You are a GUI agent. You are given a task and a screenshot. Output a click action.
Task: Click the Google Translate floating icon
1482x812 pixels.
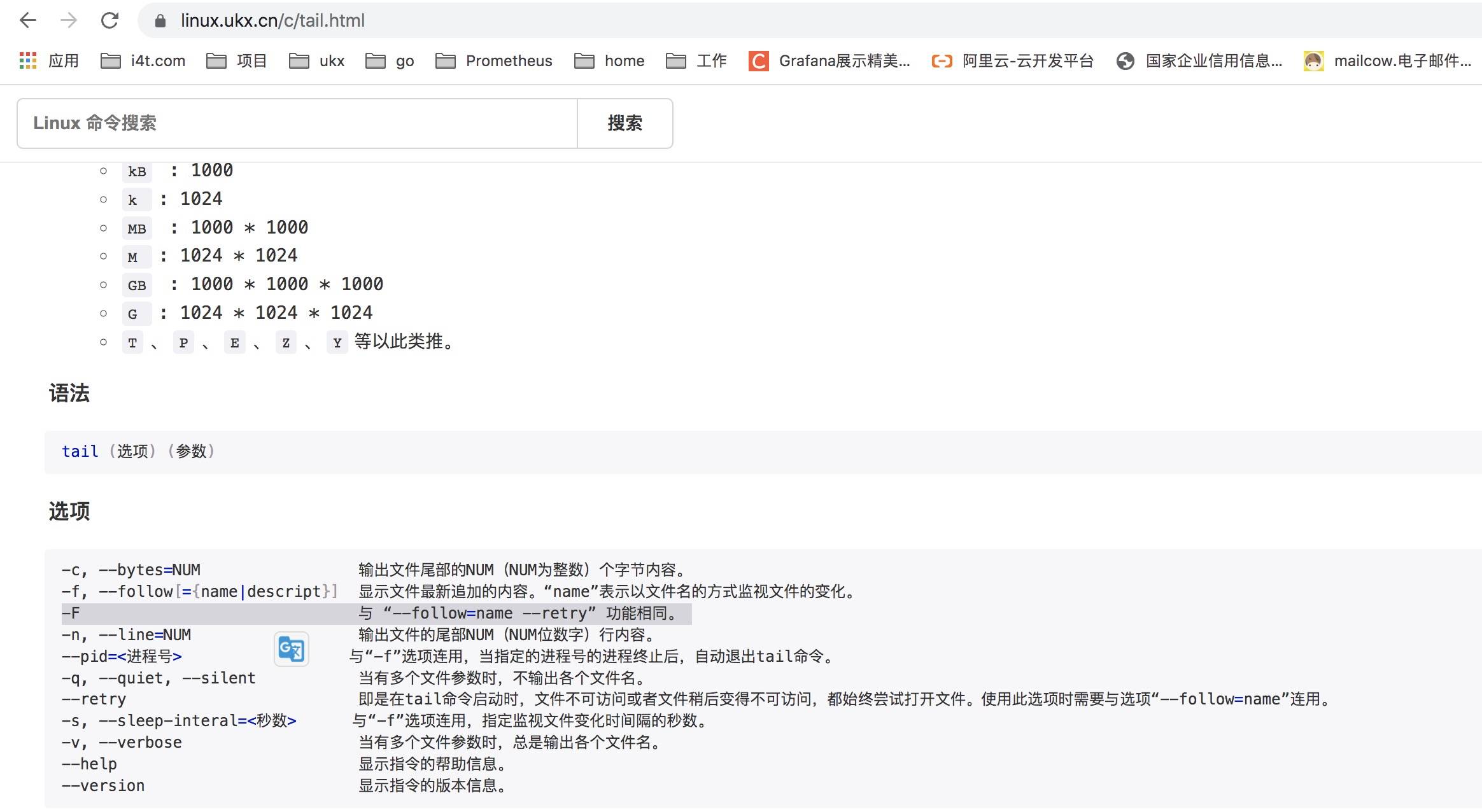pyautogui.click(x=292, y=649)
